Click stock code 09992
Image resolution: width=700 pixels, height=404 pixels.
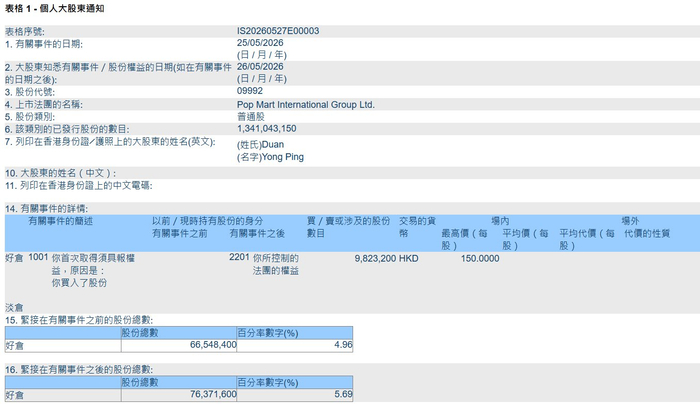coord(250,91)
